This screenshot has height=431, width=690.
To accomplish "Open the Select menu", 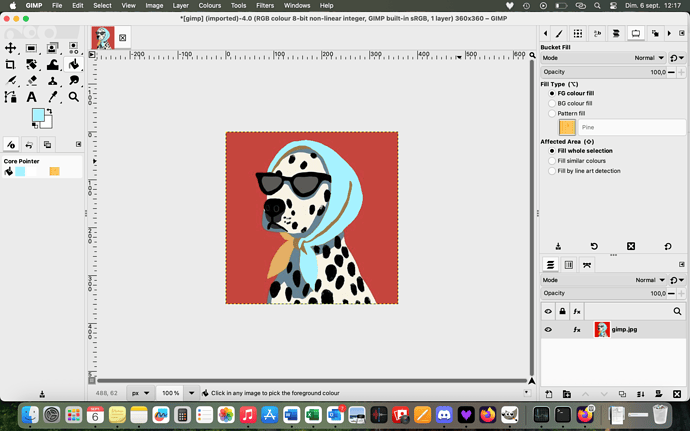I will pyautogui.click(x=102, y=6).
